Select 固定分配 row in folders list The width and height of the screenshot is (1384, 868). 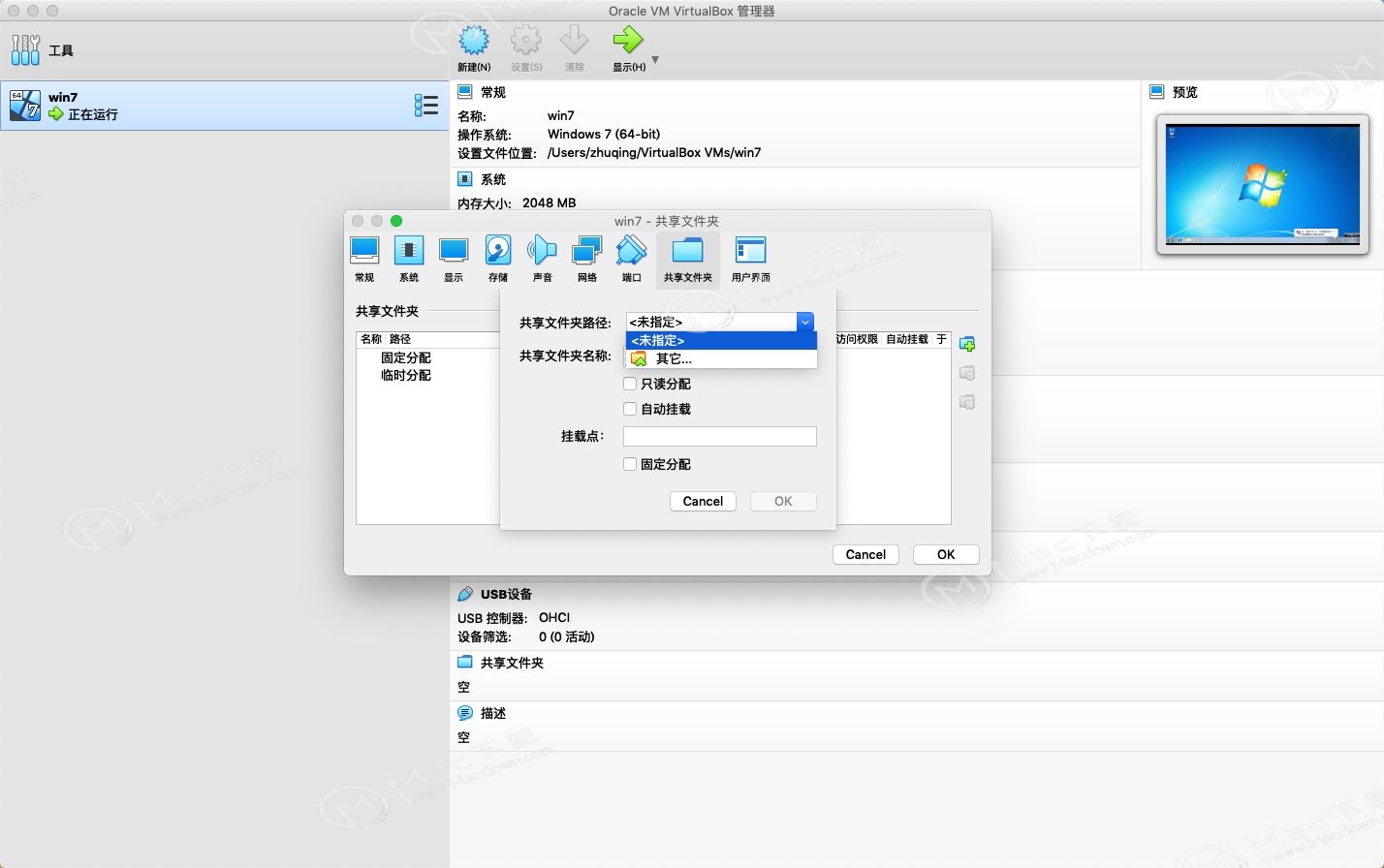[406, 357]
